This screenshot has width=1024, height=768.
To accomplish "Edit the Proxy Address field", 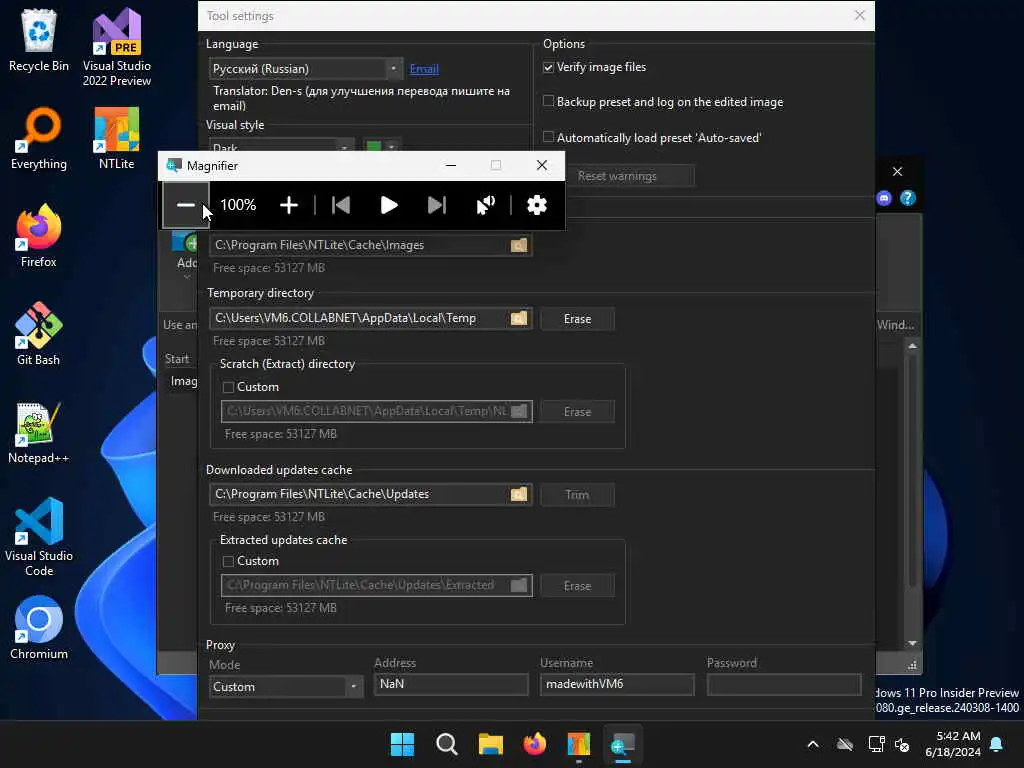I will (451, 684).
